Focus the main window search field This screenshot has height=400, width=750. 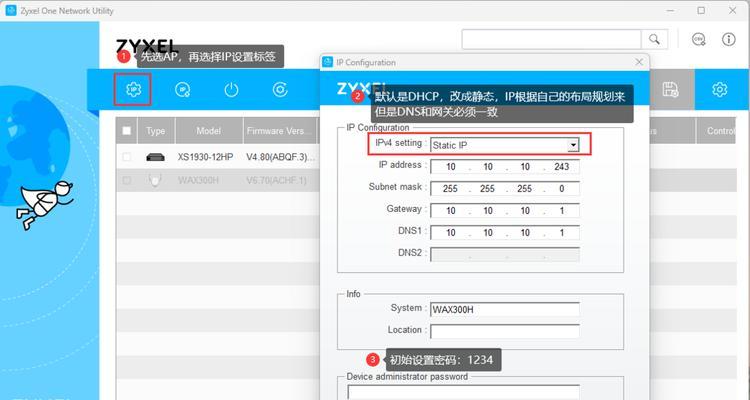(551, 39)
